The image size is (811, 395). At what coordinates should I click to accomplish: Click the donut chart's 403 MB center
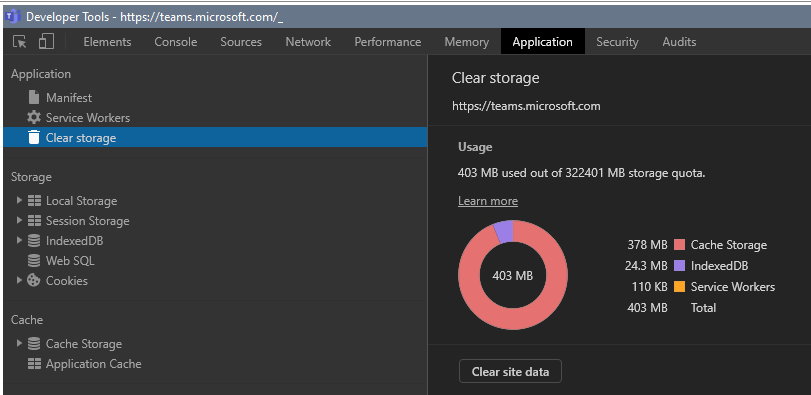click(513, 276)
